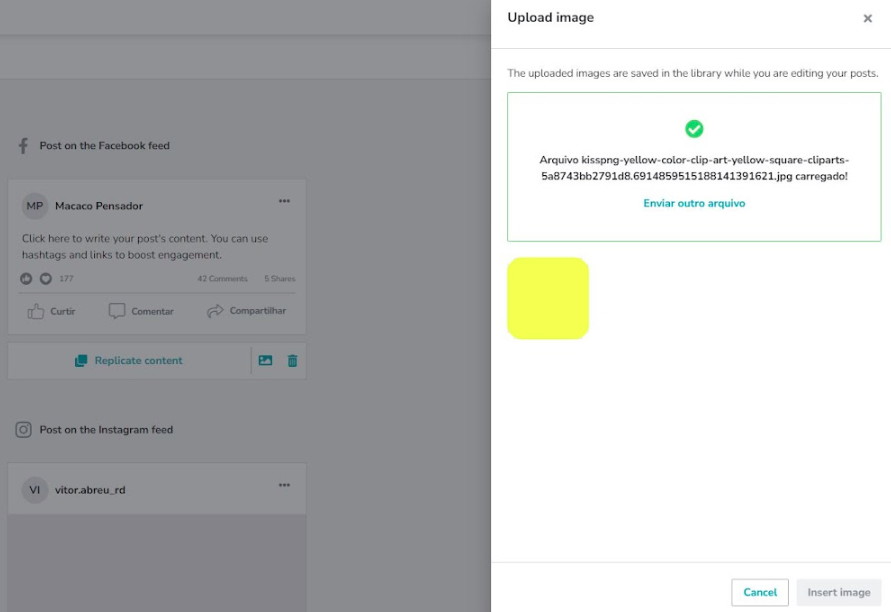Open Macaco Pensador post options menu
The image size is (891, 612).
[284, 201]
